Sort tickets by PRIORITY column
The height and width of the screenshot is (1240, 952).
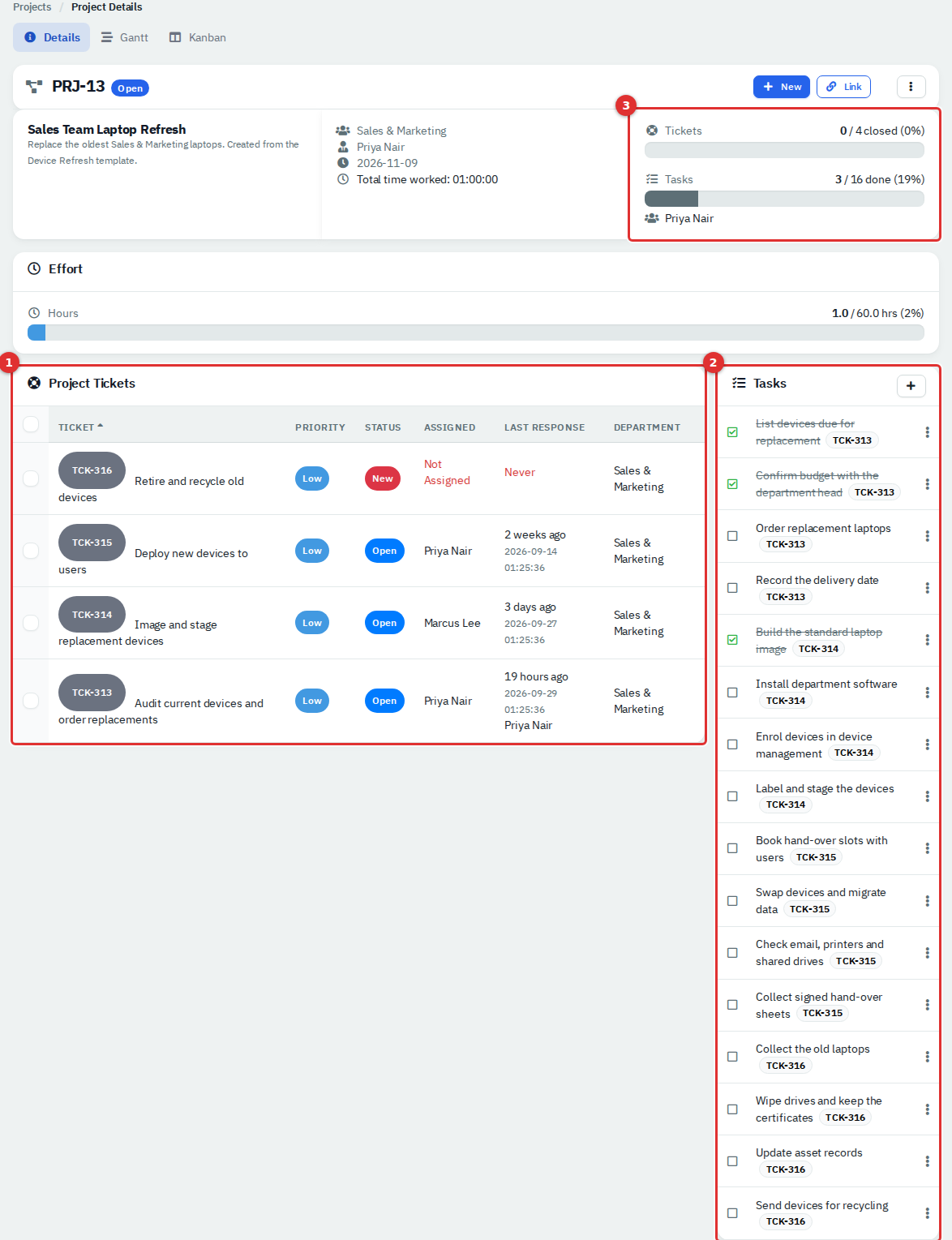[x=320, y=427]
